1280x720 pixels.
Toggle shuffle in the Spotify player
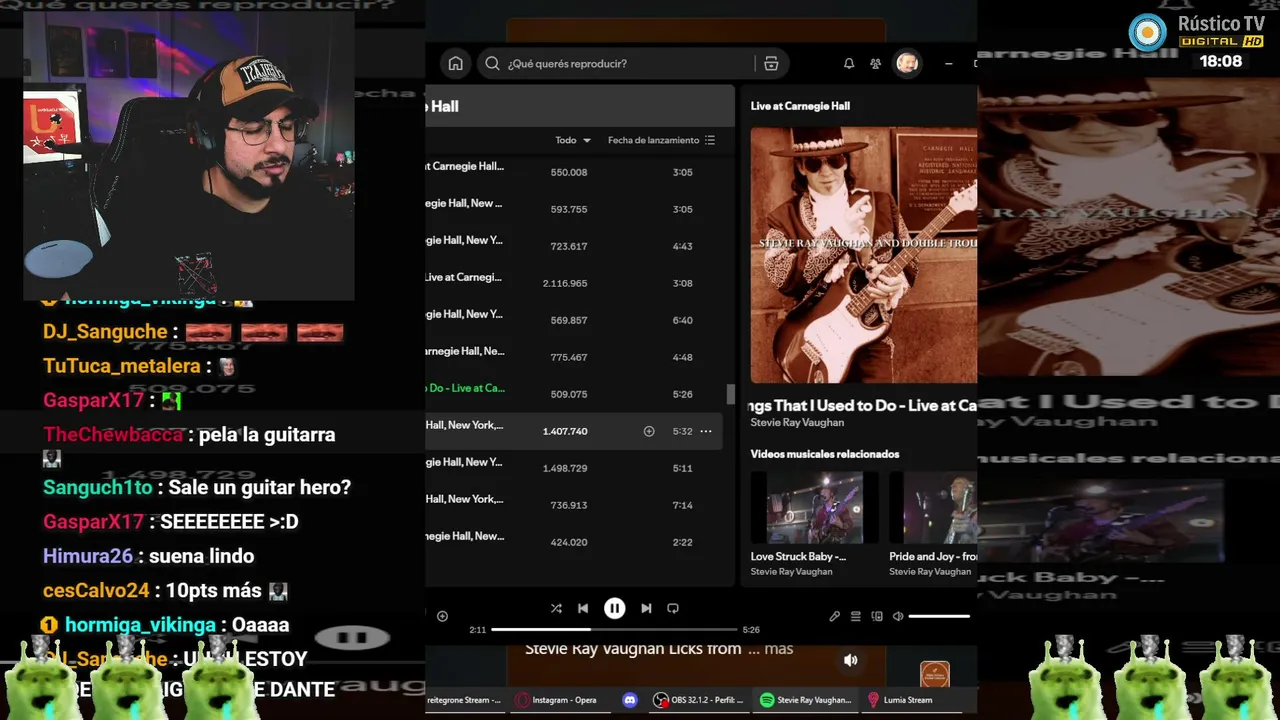[x=556, y=608]
